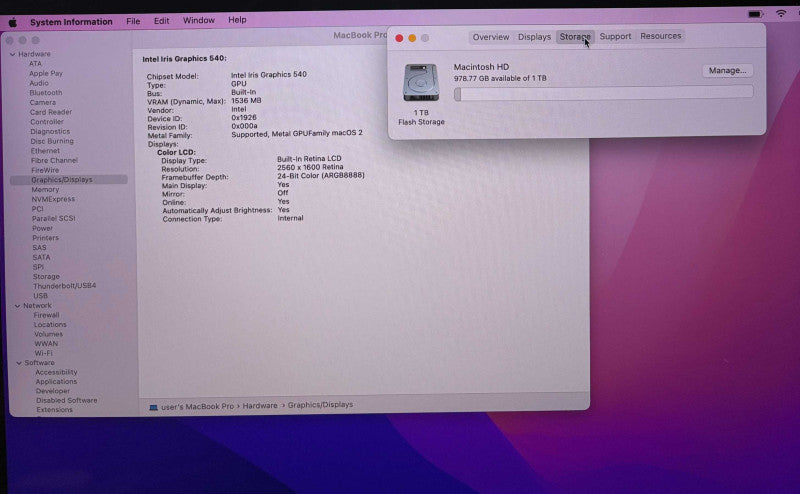Open the Edit menu
The width and height of the screenshot is (800, 494).
(162, 21)
